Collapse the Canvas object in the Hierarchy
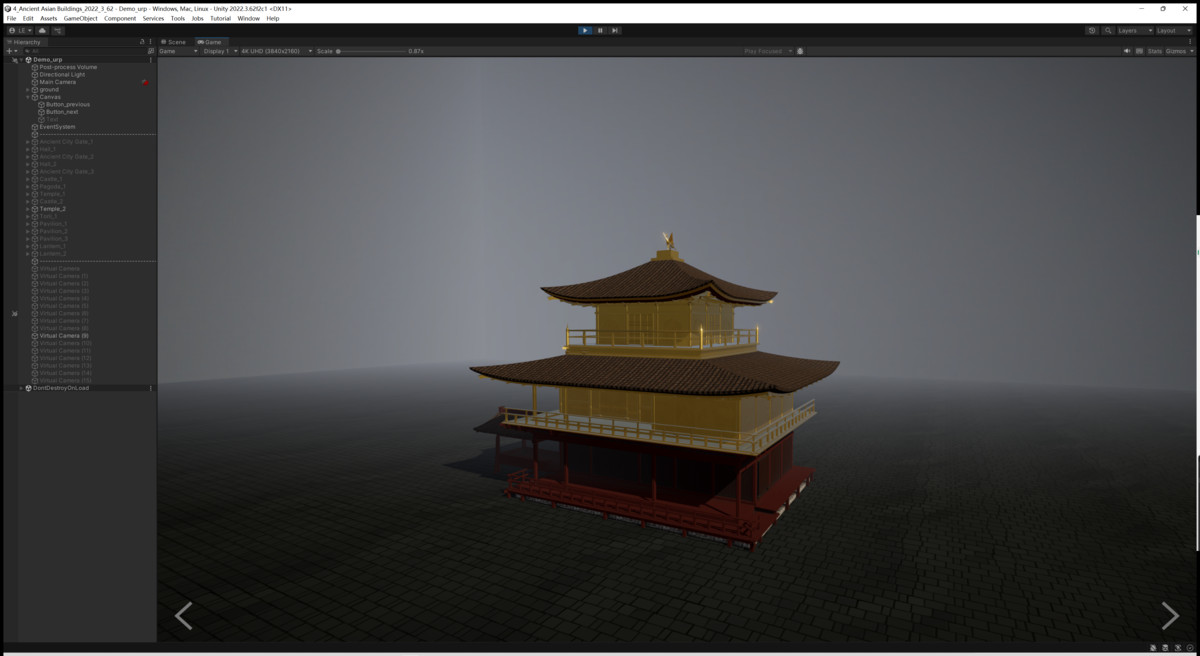 (26, 97)
